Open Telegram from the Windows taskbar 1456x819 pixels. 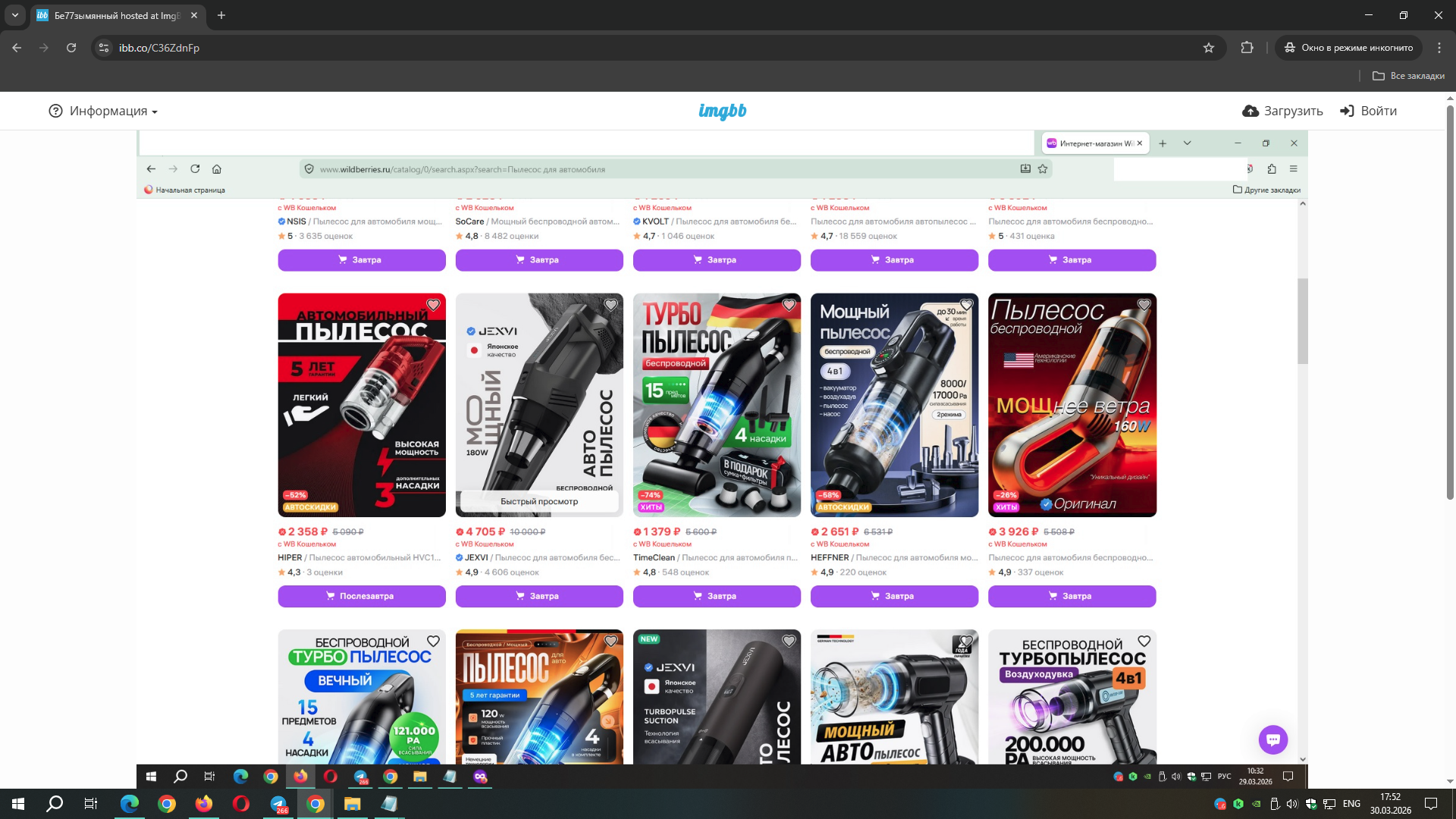[278, 804]
